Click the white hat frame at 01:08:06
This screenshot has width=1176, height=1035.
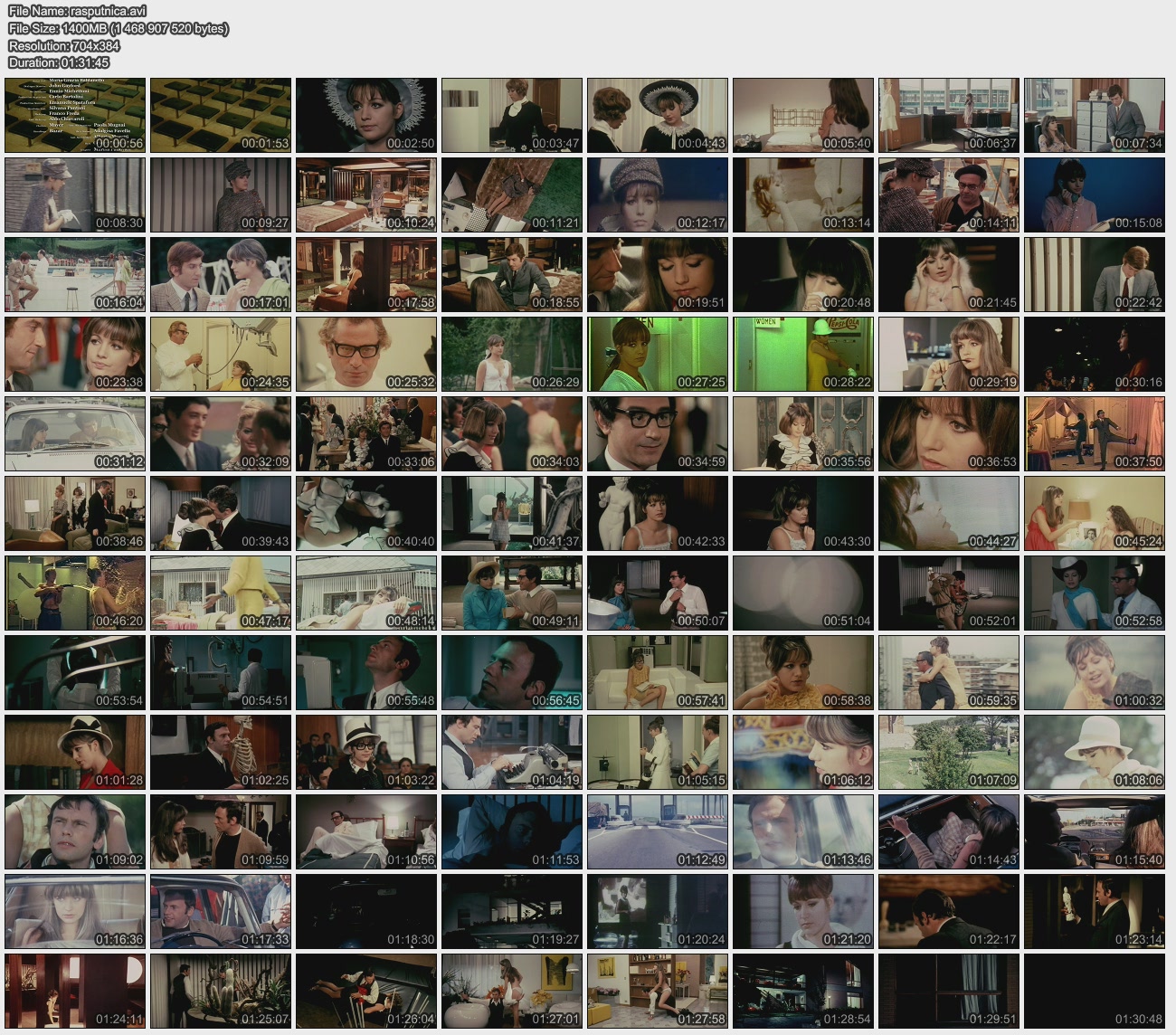[1094, 752]
